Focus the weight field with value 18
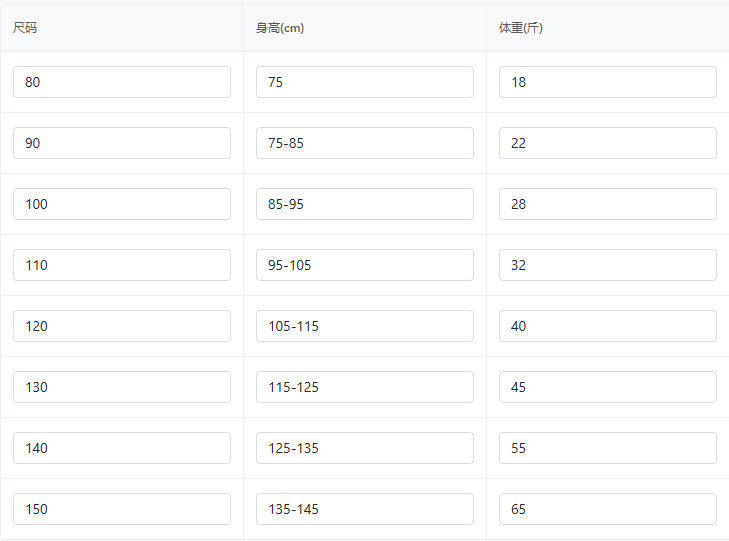This screenshot has width=729, height=541. pos(608,82)
